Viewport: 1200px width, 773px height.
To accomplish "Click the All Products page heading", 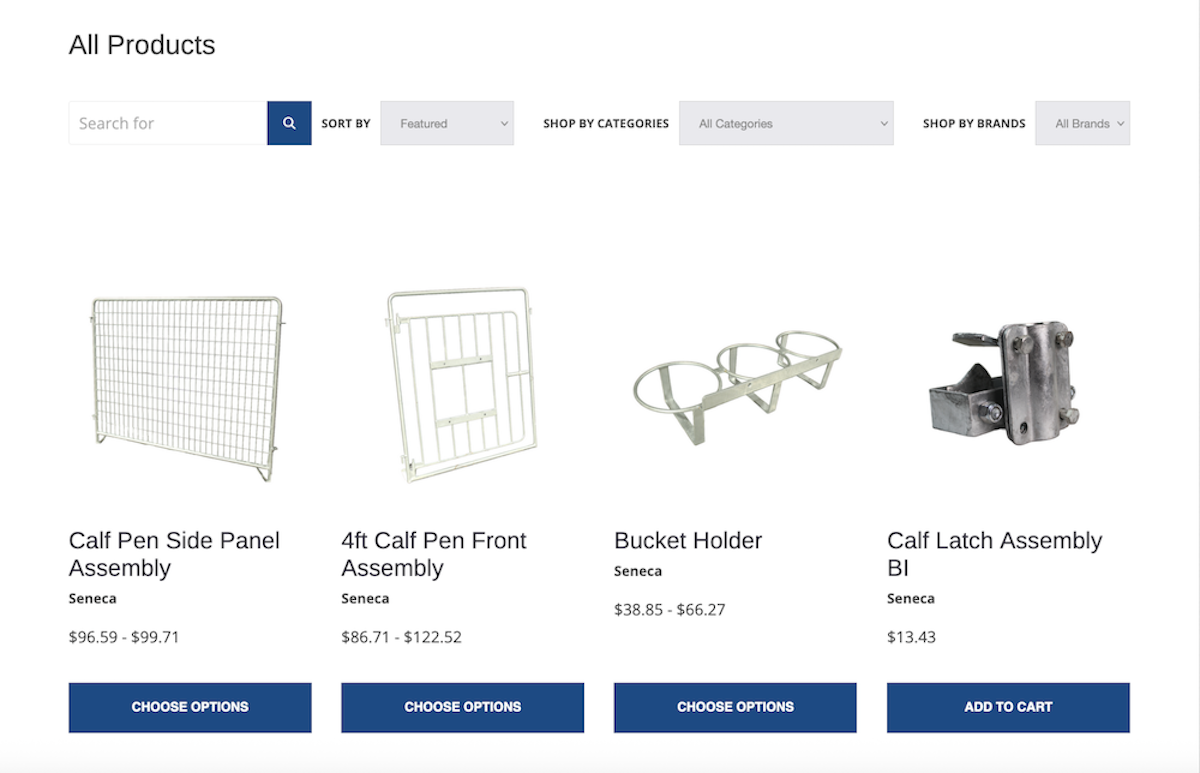I will 142,45.
